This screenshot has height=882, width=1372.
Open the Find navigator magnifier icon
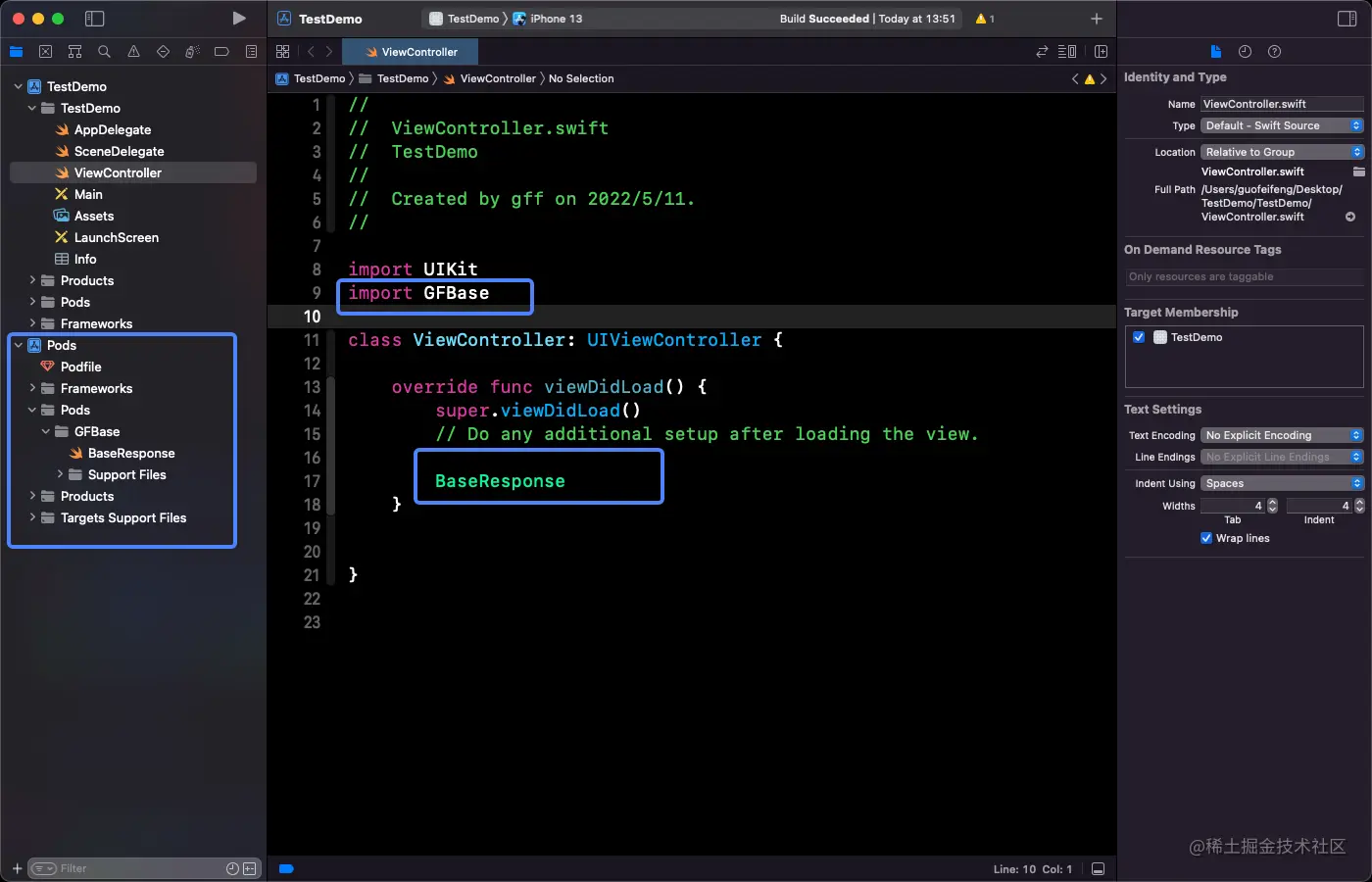coord(104,52)
